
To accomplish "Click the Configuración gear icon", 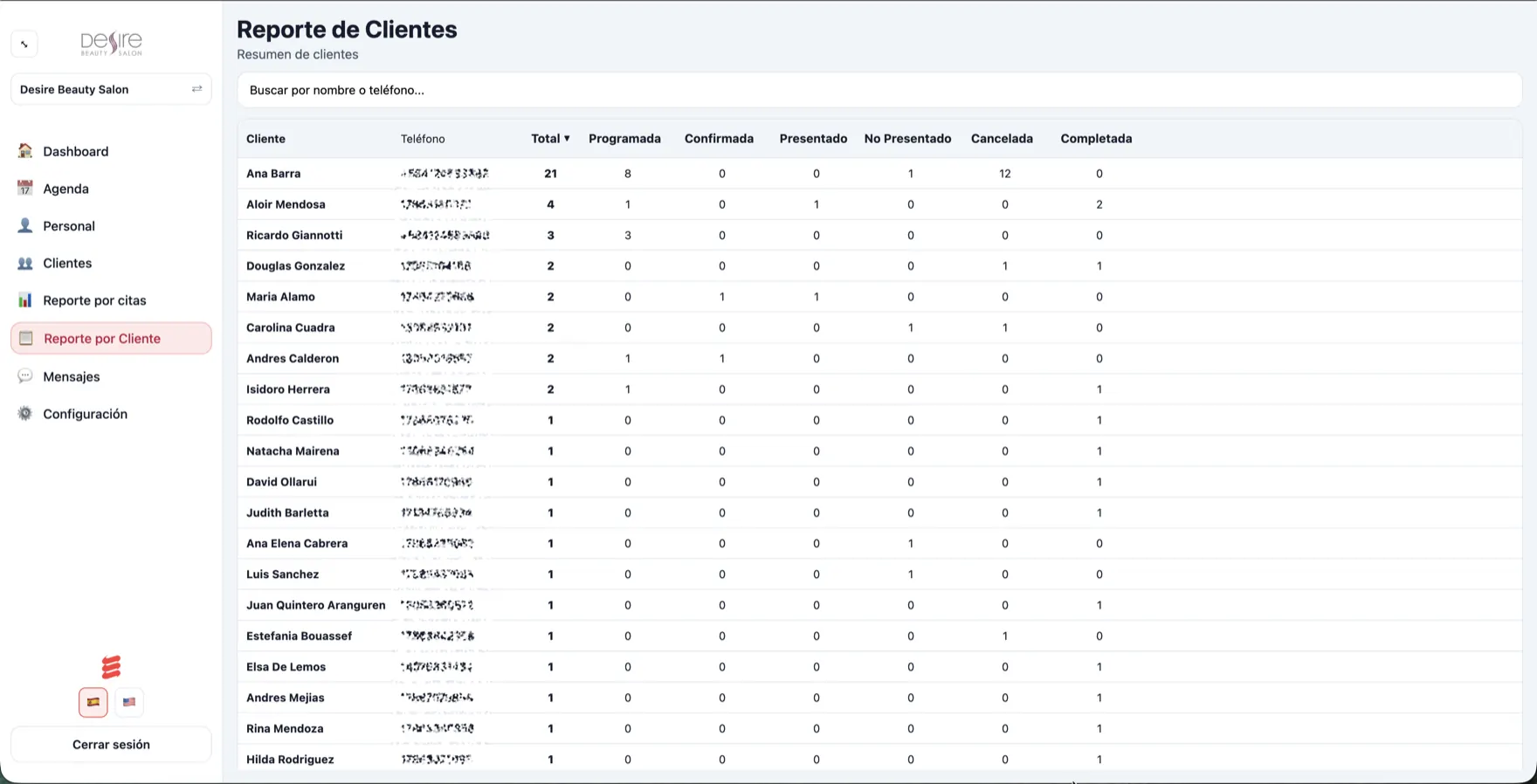I will [25, 414].
